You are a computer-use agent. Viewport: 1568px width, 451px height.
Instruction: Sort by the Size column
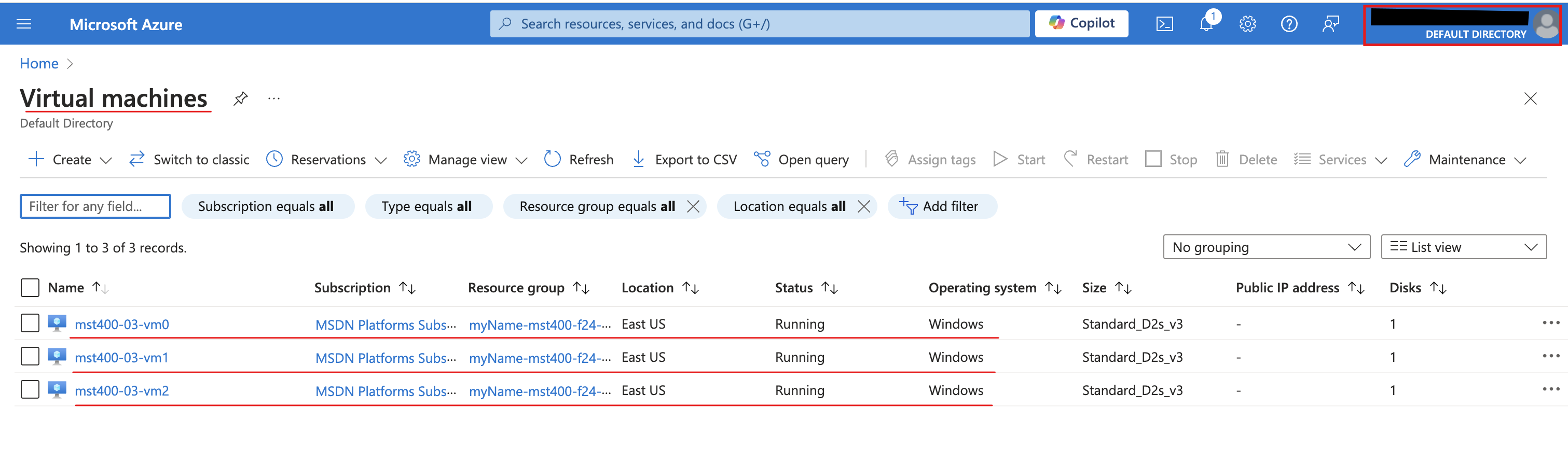click(x=1107, y=288)
